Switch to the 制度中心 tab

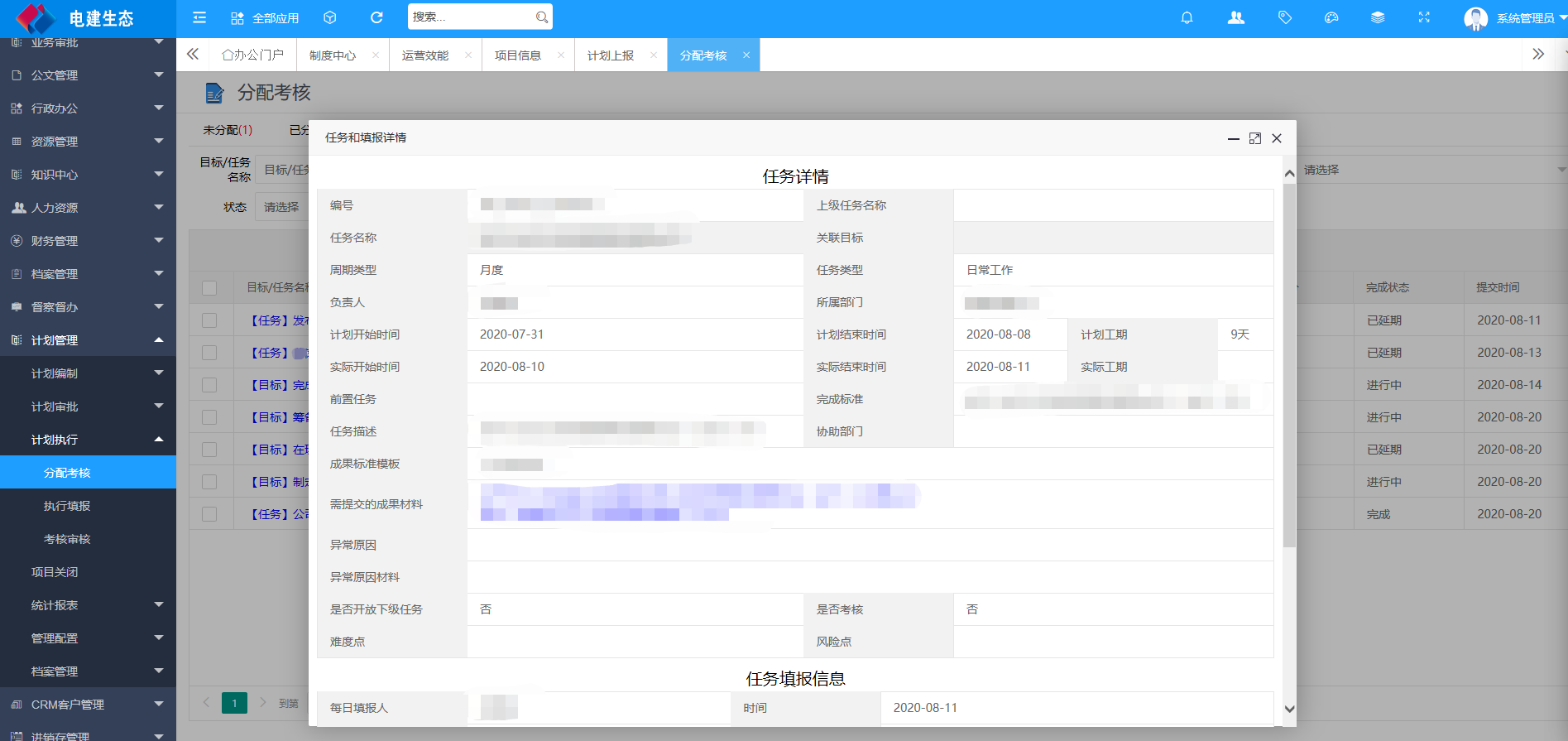333,55
